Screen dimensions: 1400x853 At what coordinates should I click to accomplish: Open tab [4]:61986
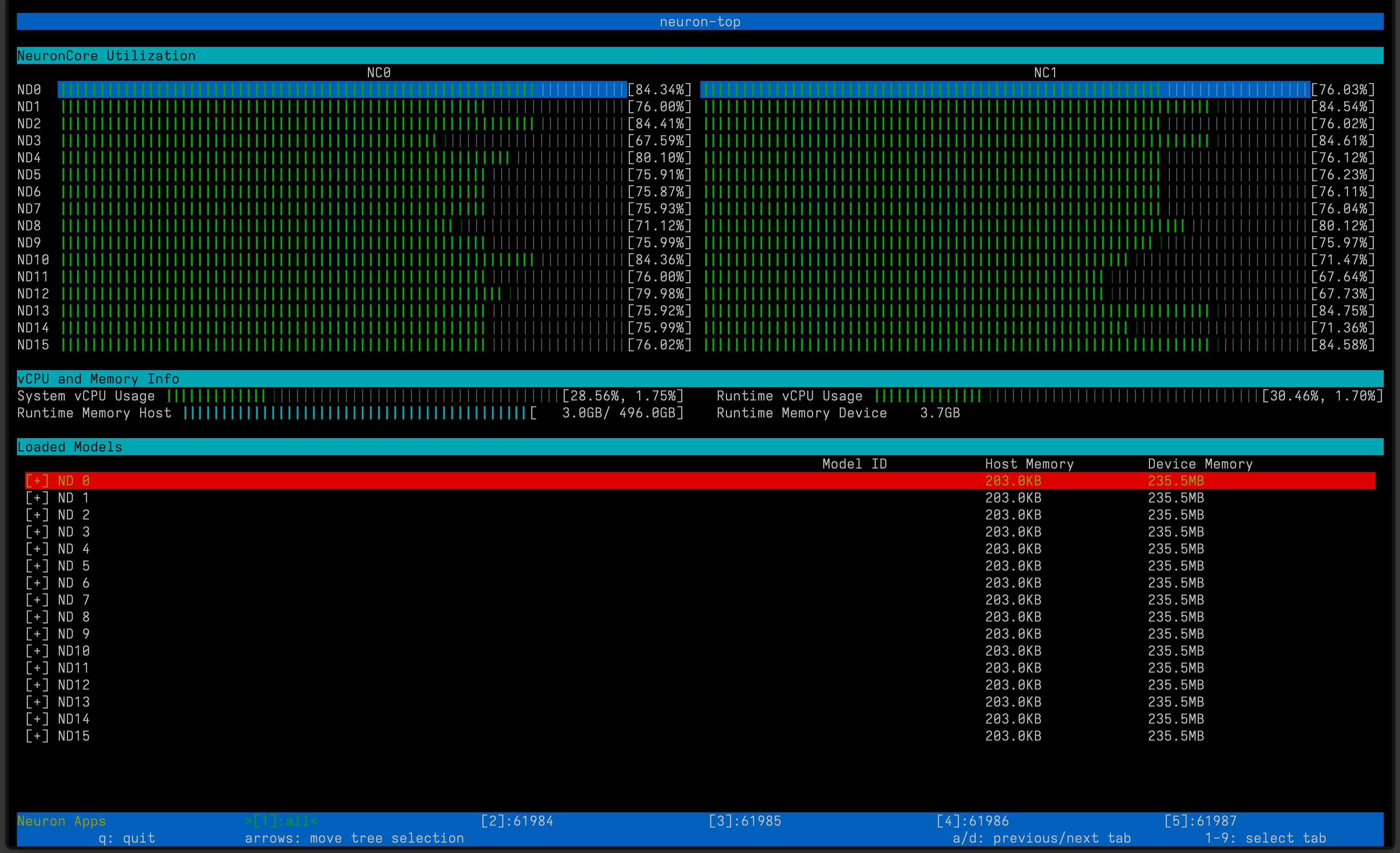pos(972,821)
